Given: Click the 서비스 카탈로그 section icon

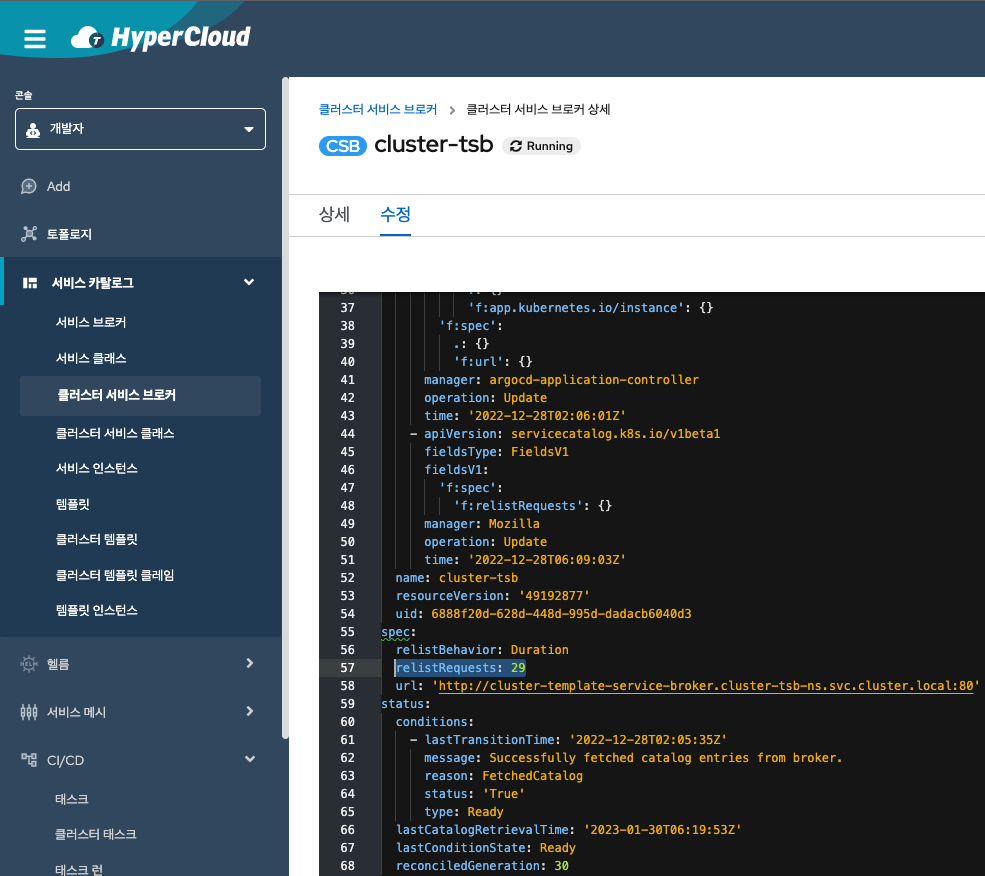Looking at the screenshot, I should [30, 283].
